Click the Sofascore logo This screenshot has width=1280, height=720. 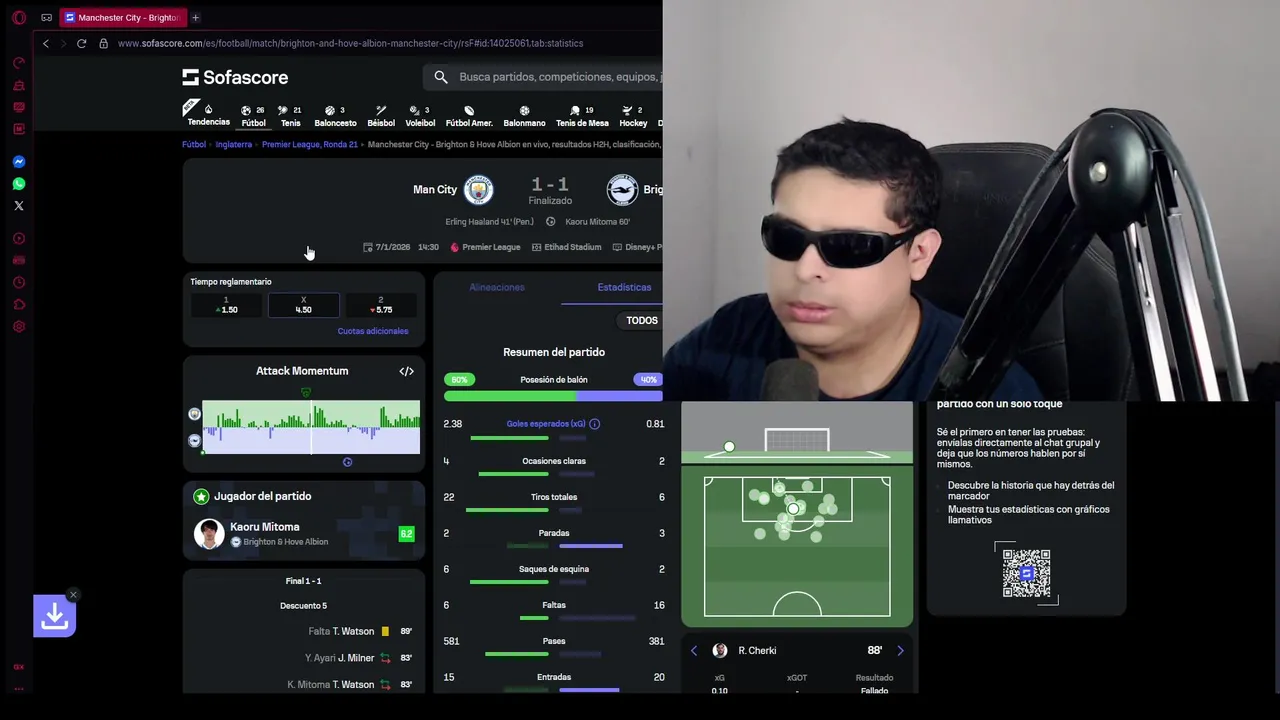pyautogui.click(x=235, y=77)
